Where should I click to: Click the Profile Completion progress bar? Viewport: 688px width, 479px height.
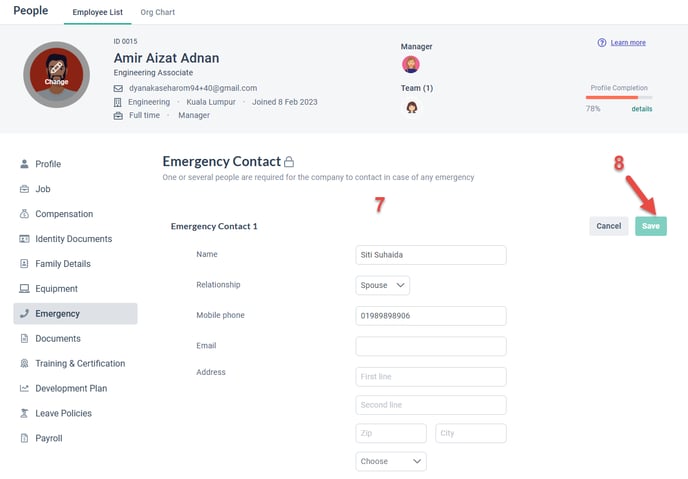pos(619,97)
